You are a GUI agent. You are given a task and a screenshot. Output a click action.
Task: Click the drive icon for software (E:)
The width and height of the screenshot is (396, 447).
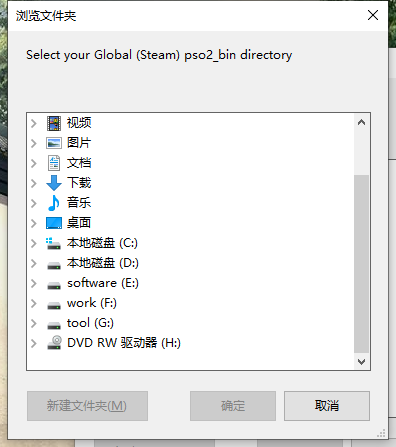pos(54,285)
